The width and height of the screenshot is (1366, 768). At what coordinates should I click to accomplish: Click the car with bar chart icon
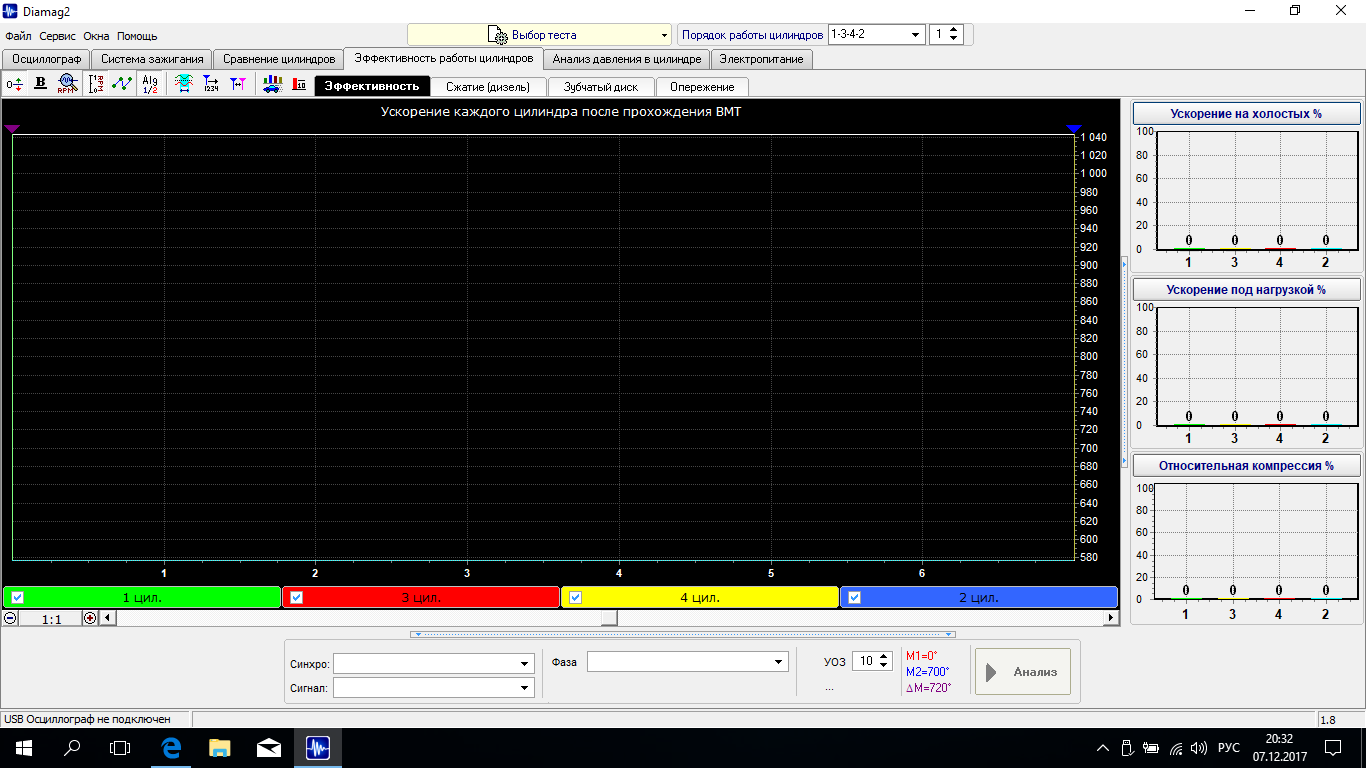[272, 85]
